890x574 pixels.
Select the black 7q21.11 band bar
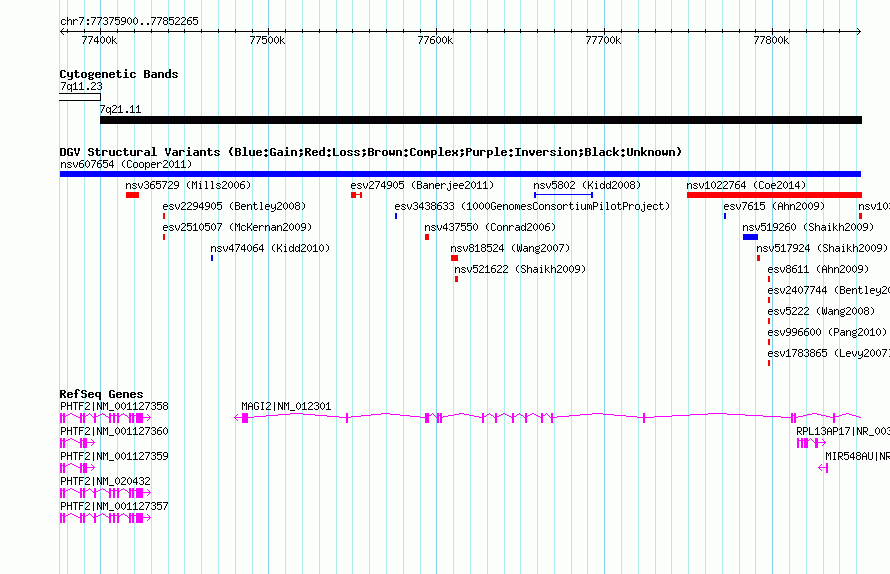(x=481, y=120)
